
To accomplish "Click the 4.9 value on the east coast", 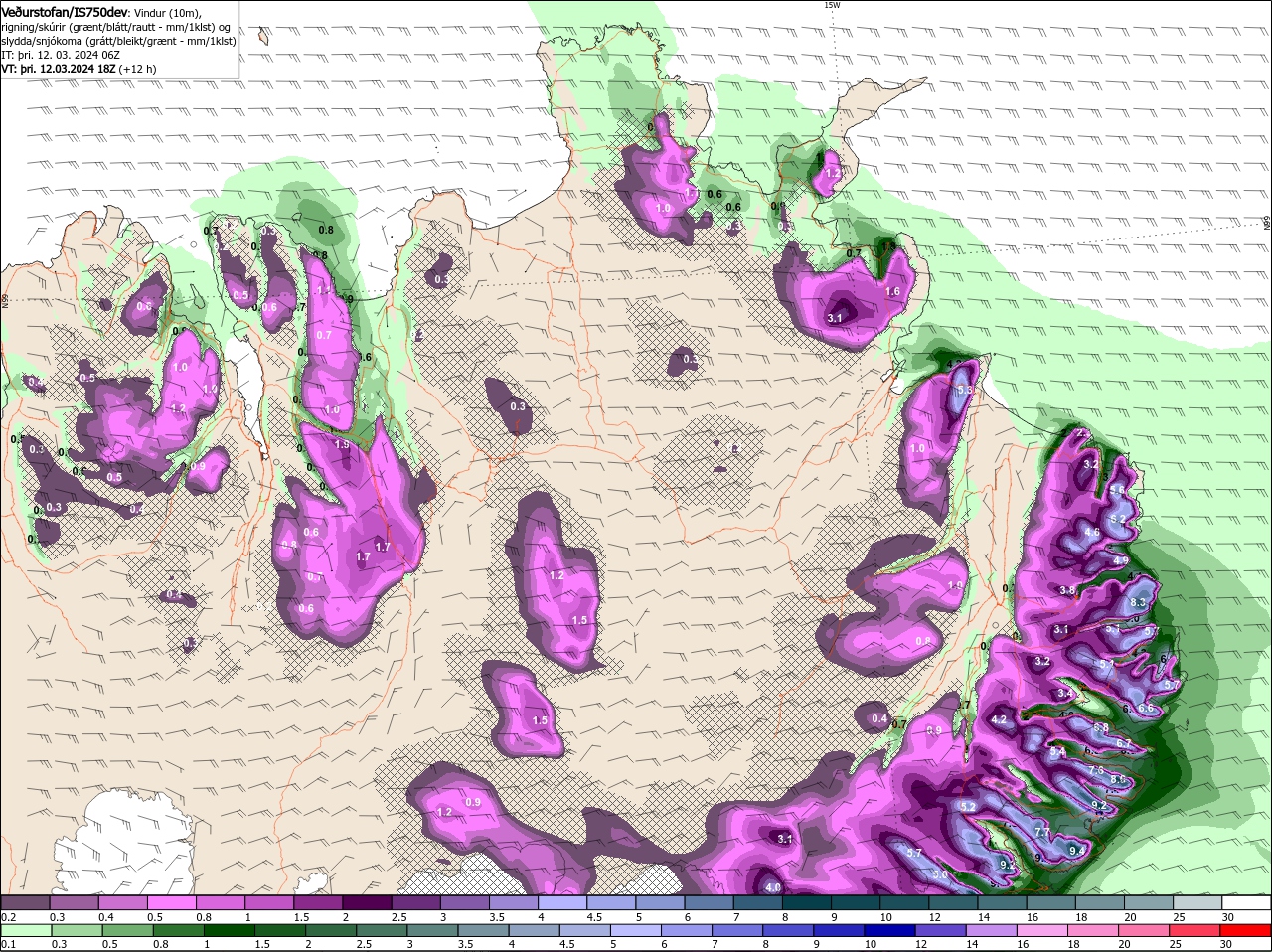I will 1121,561.
